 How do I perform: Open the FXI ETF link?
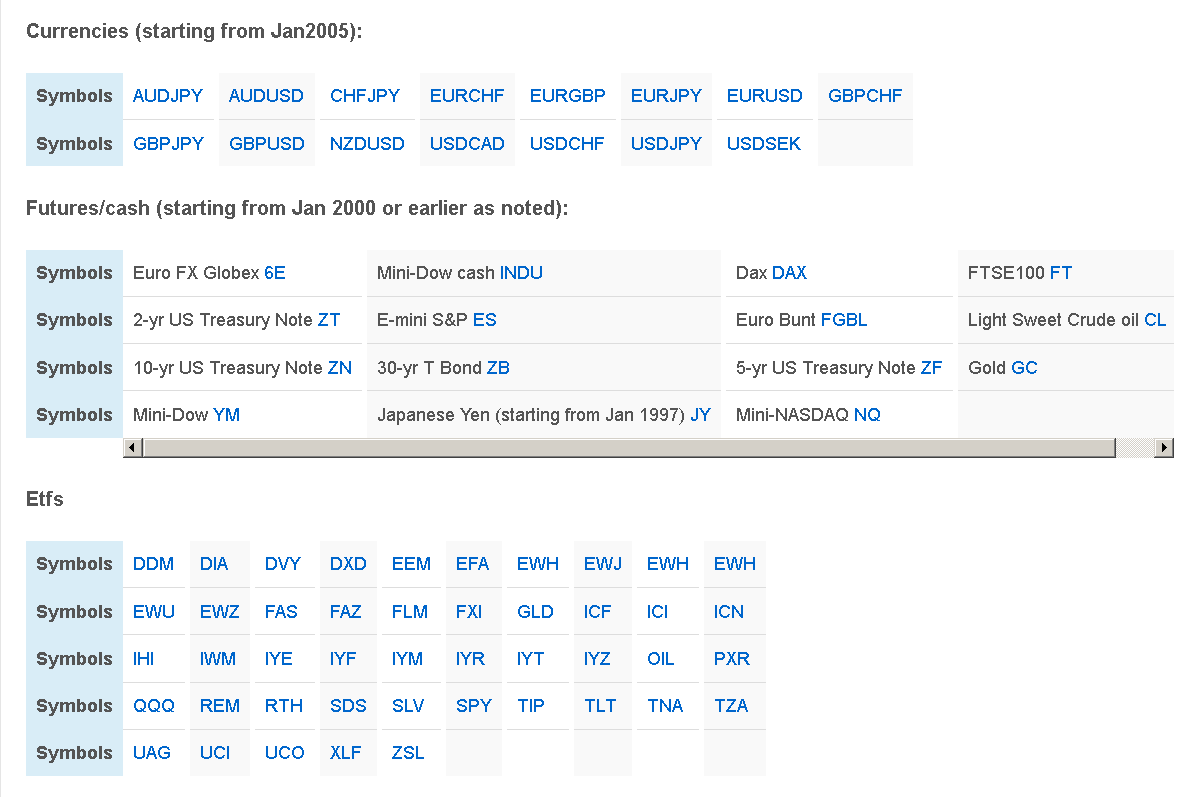[469, 612]
